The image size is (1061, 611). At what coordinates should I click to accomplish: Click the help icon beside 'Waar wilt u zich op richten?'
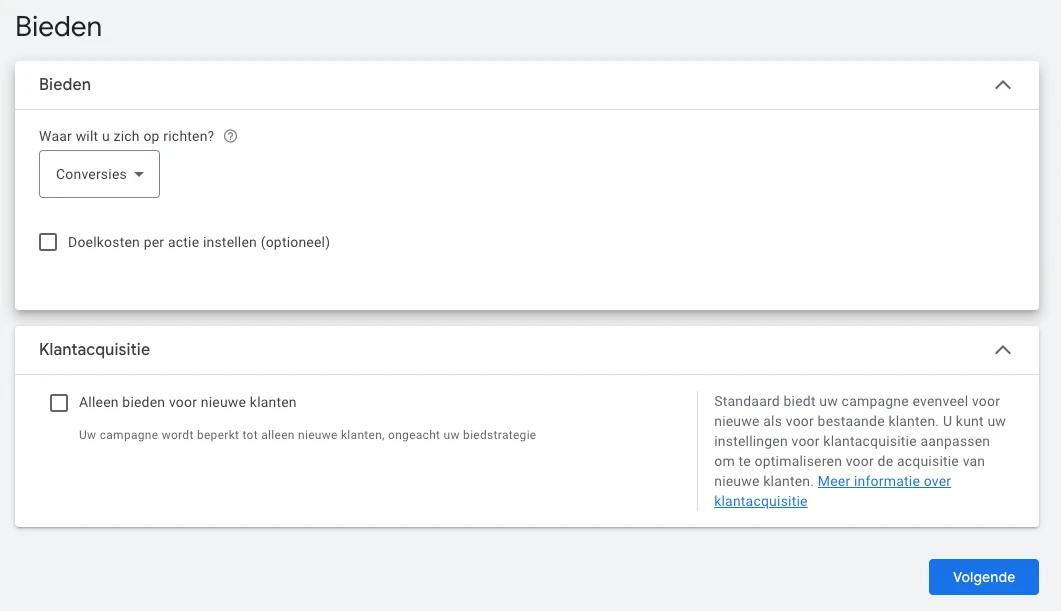click(231, 136)
